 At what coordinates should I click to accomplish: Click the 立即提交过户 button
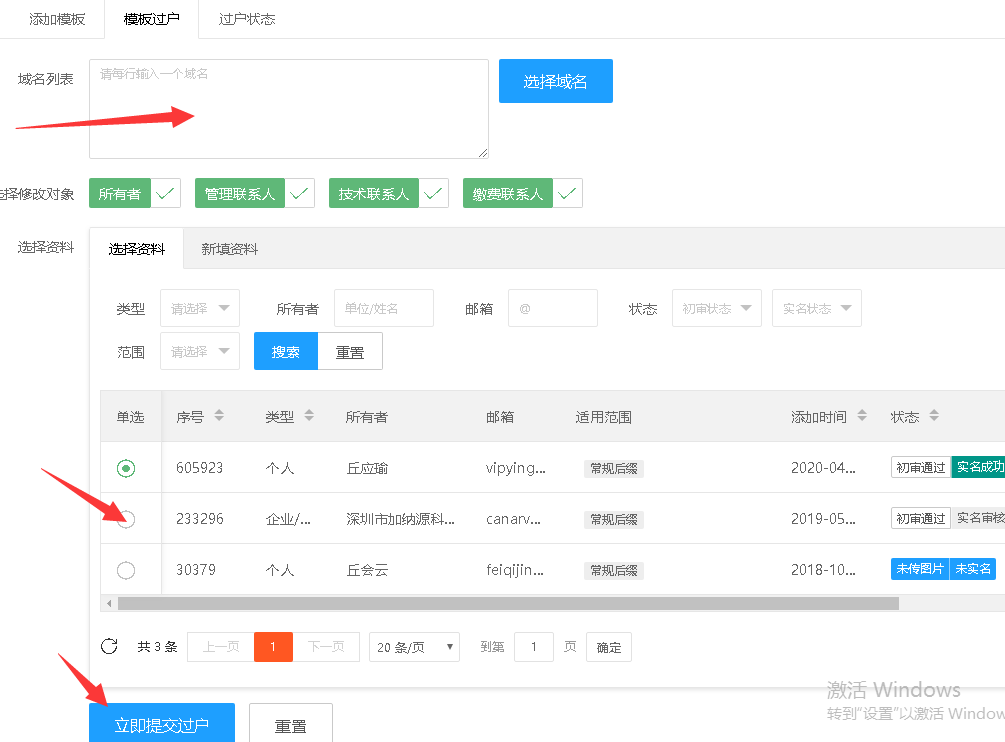point(162,725)
